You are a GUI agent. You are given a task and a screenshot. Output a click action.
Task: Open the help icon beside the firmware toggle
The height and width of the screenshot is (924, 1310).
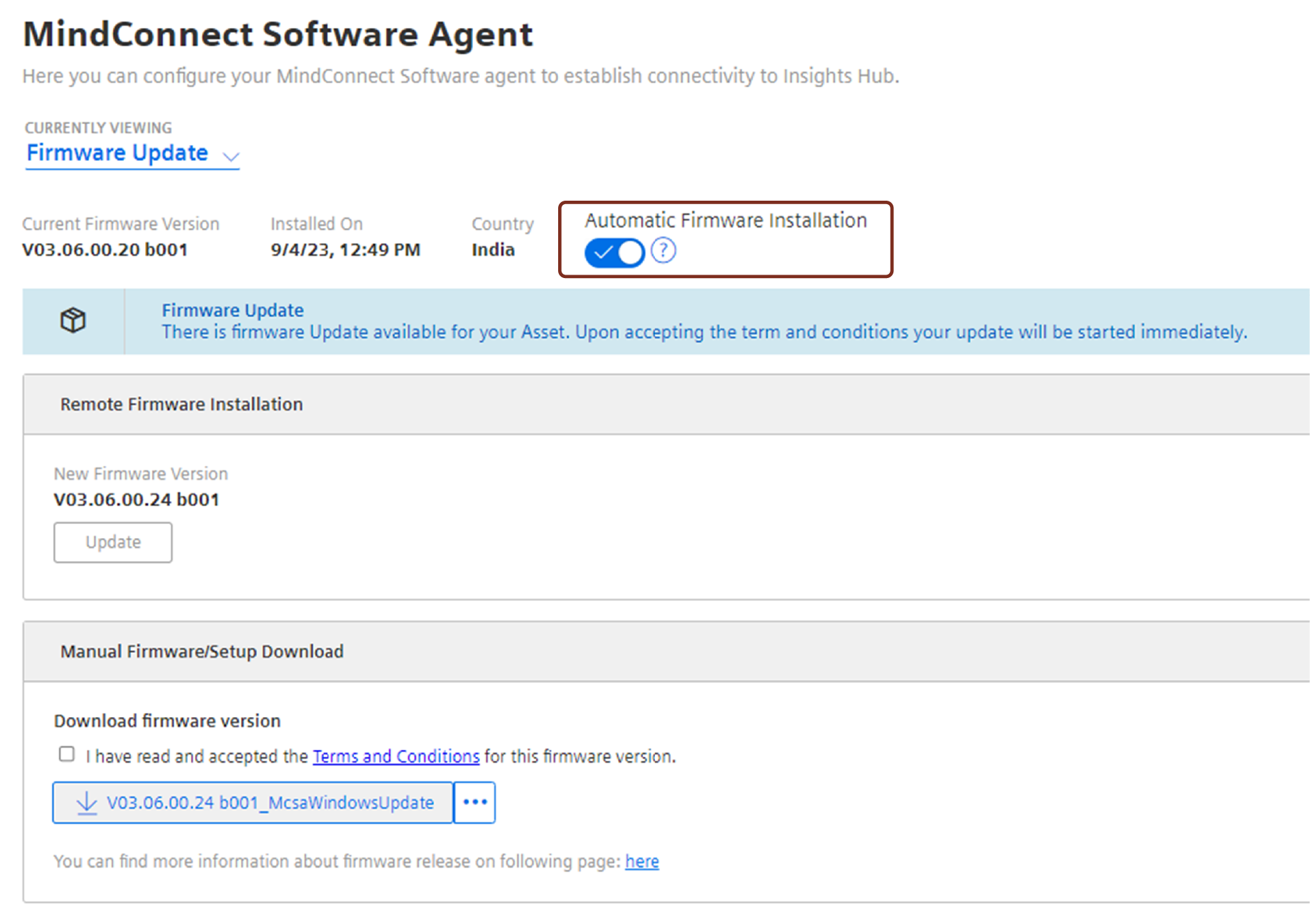(x=663, y=250)
